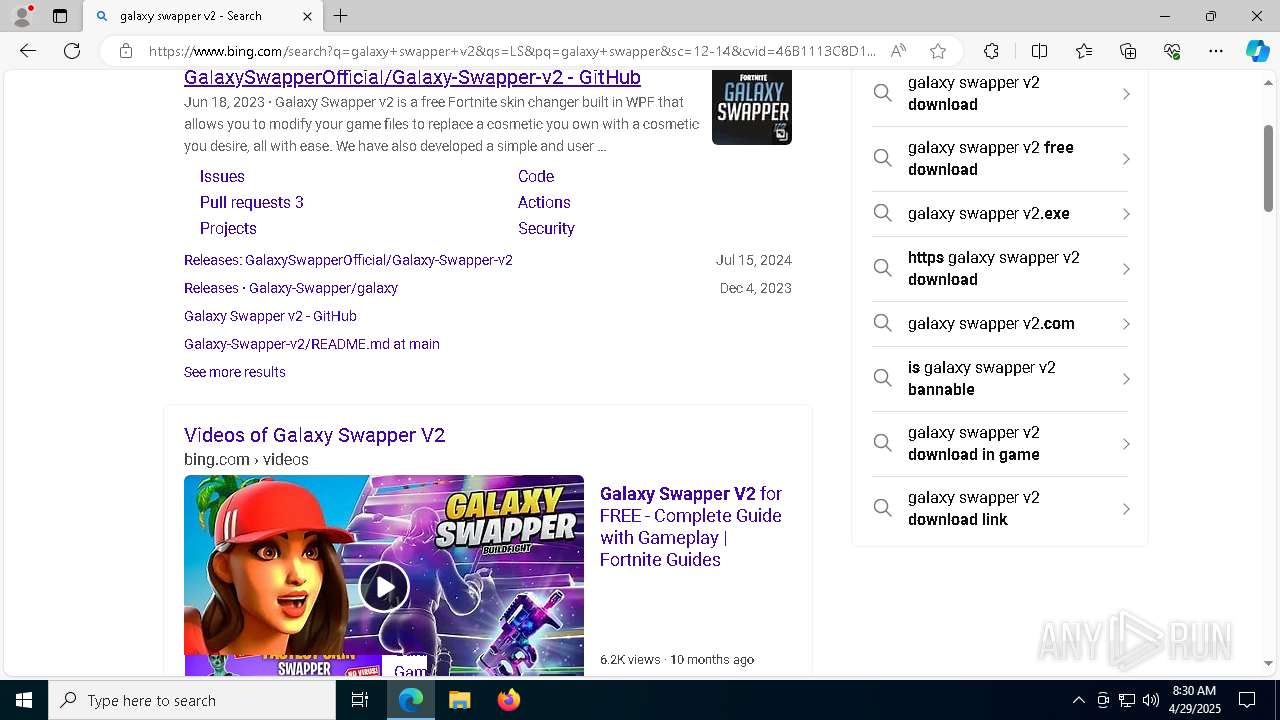Viewport: 1280px width, 720px height.
Task: Click chevron next to galaxy swapper v2.exe
Action: 1126,214
